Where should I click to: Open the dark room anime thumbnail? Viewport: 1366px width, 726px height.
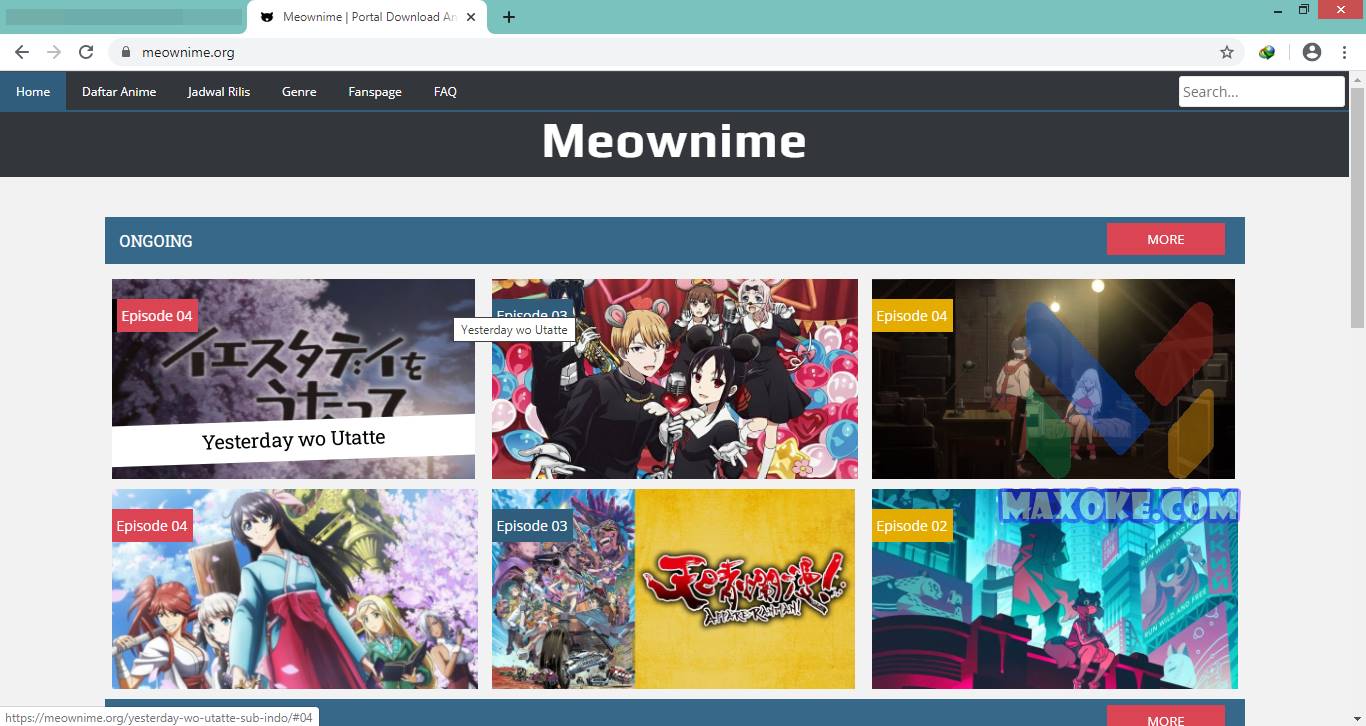coord(1053,379)
